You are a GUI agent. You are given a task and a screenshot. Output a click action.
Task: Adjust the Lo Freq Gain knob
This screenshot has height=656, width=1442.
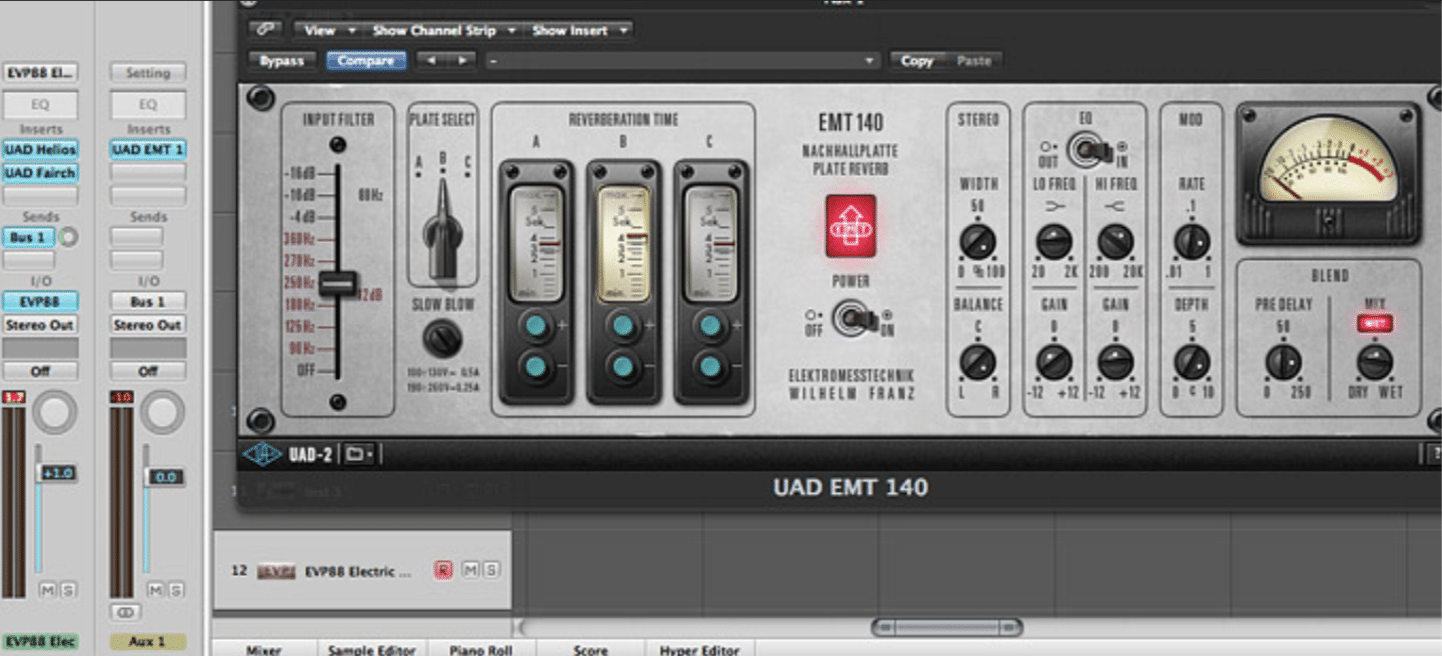point(1054,362)
